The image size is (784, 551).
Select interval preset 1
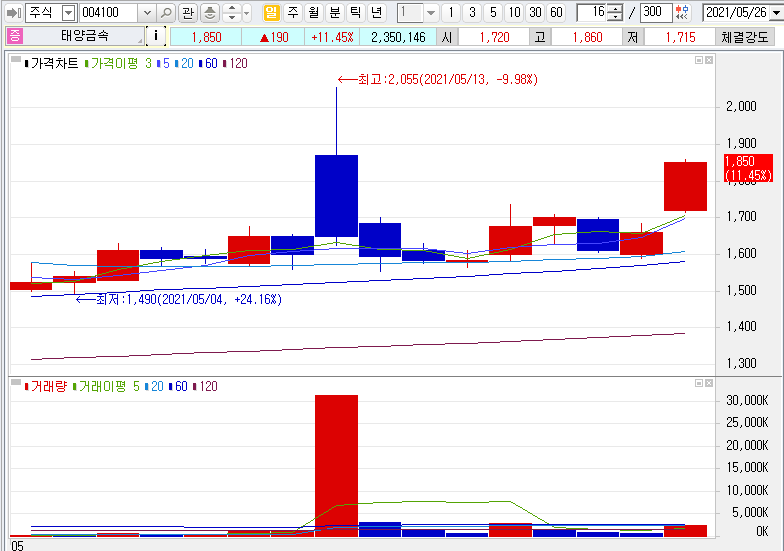[451, 12]
